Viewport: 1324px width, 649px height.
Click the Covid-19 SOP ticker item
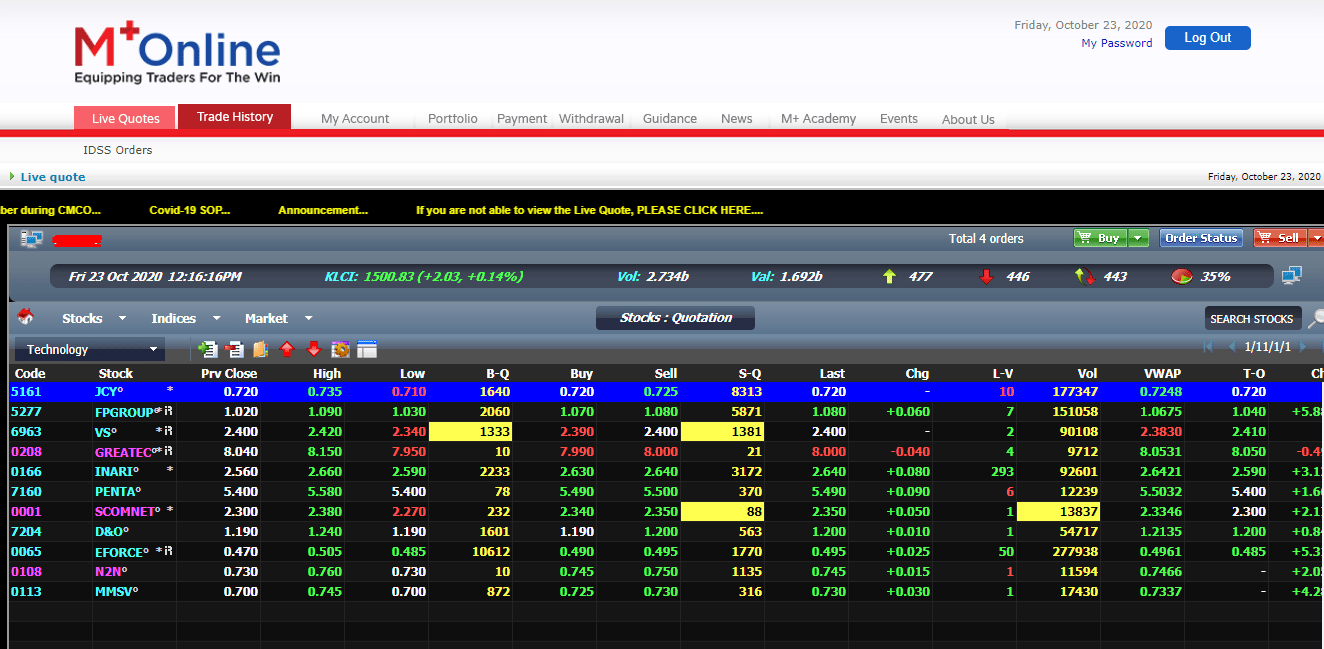tap(190, 210)
